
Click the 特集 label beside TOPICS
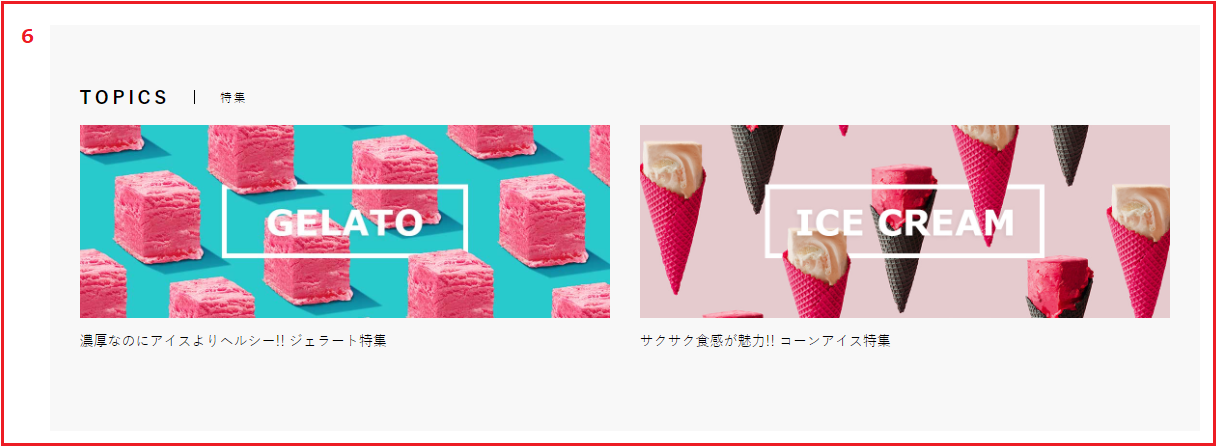coord(233,98)
